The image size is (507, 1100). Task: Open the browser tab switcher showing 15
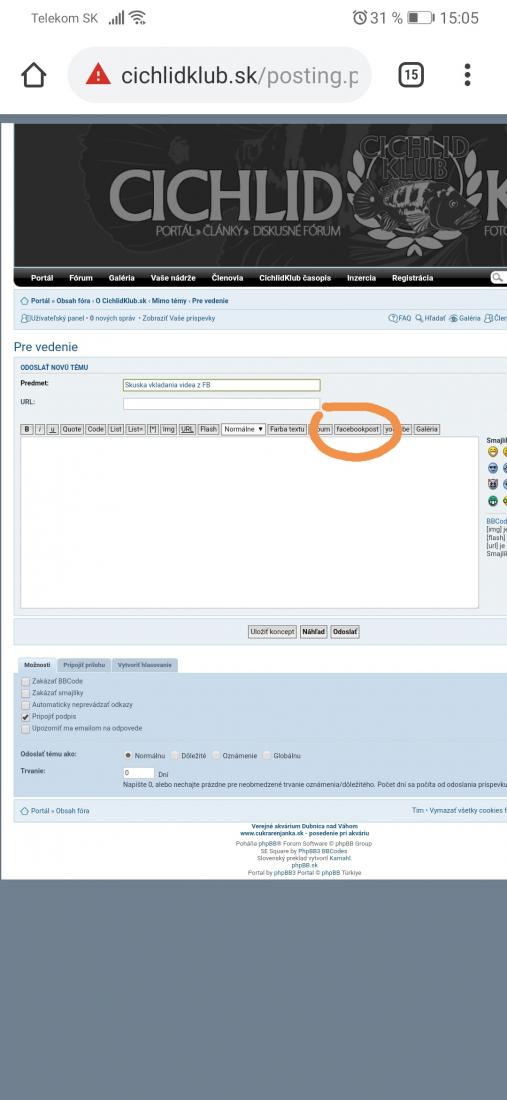[411, 75]
